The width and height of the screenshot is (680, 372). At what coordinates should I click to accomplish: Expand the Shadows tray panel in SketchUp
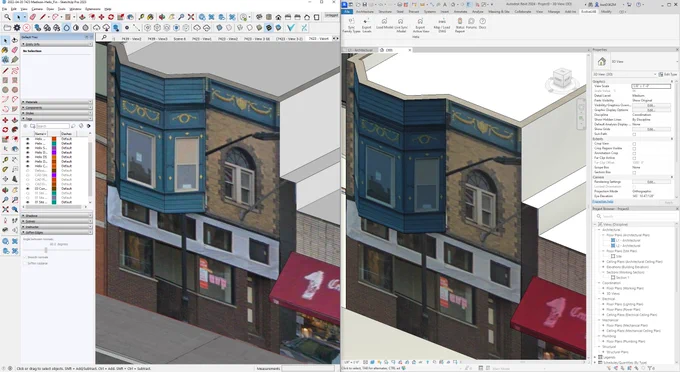coord(57,215)
